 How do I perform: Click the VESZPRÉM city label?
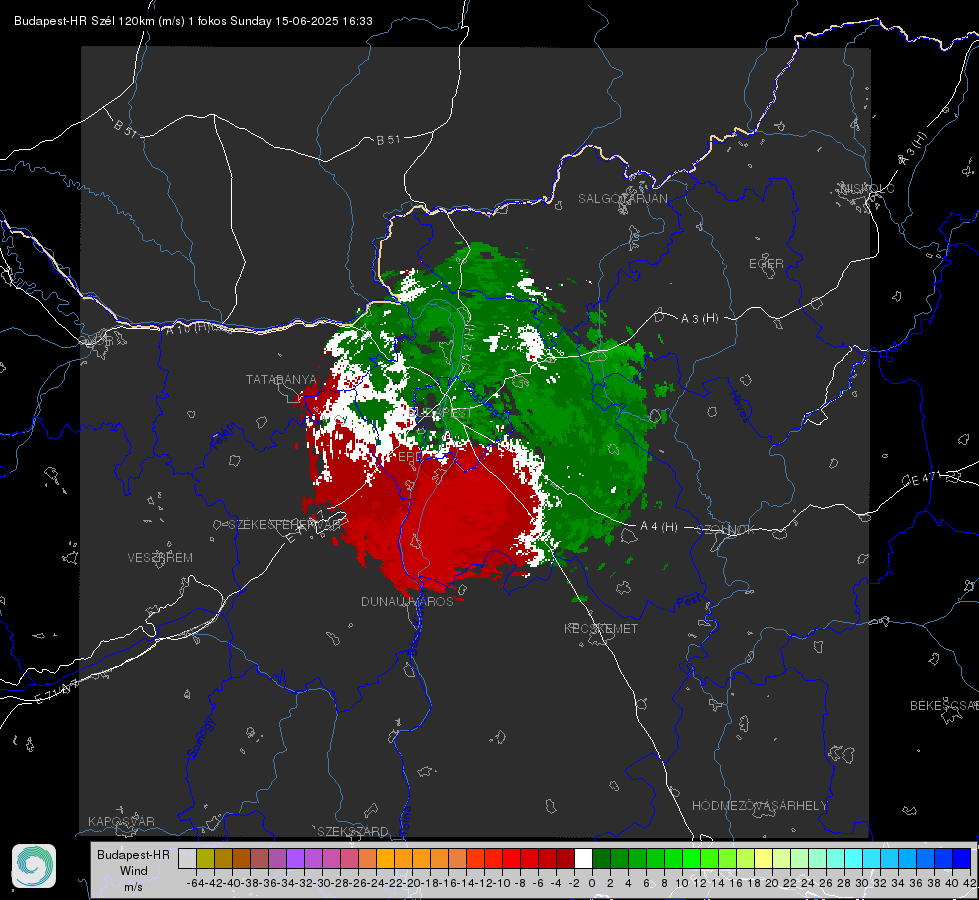tap(160, 558)
